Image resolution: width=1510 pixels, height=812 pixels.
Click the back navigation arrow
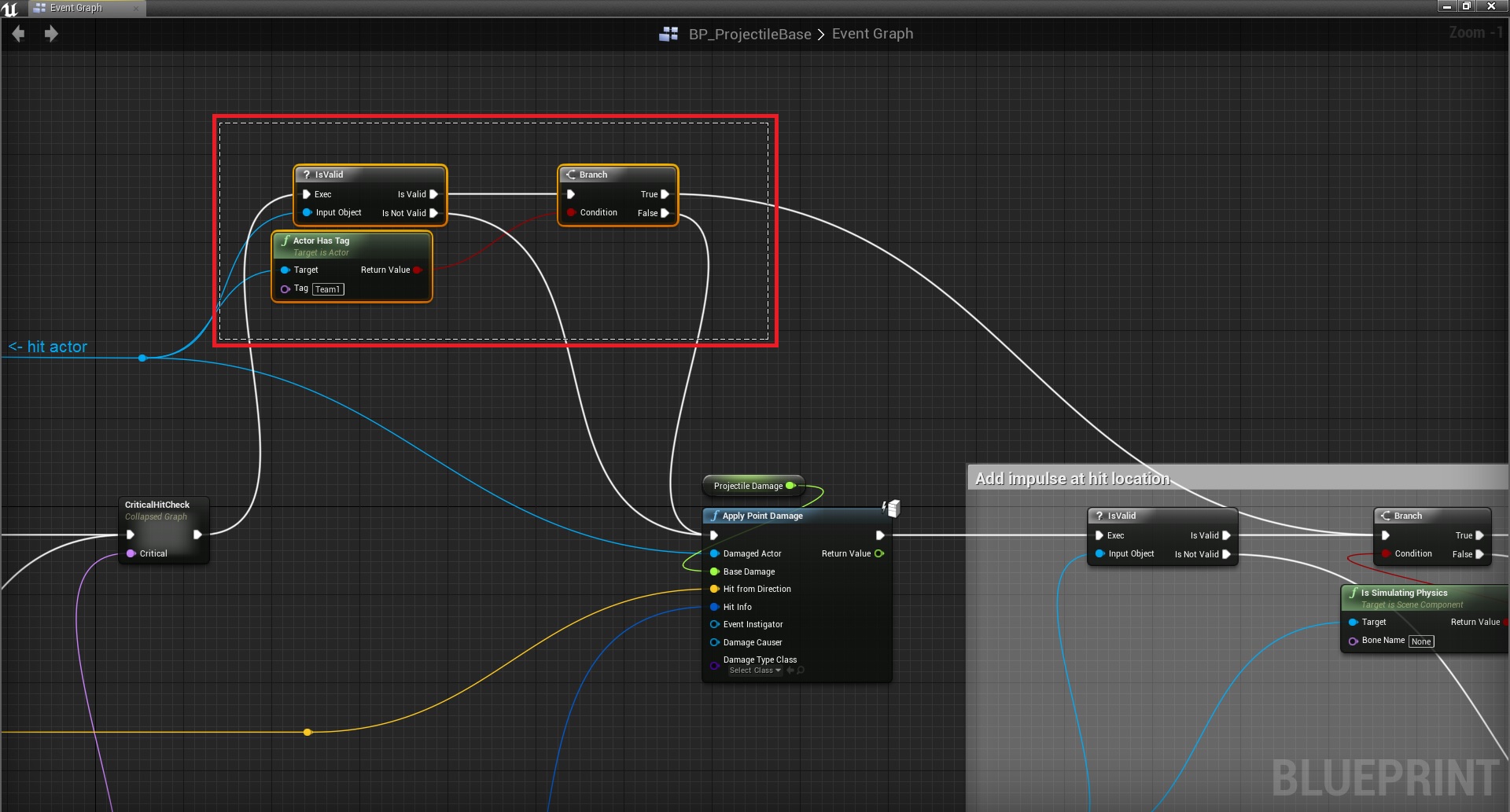click(18, 34)
